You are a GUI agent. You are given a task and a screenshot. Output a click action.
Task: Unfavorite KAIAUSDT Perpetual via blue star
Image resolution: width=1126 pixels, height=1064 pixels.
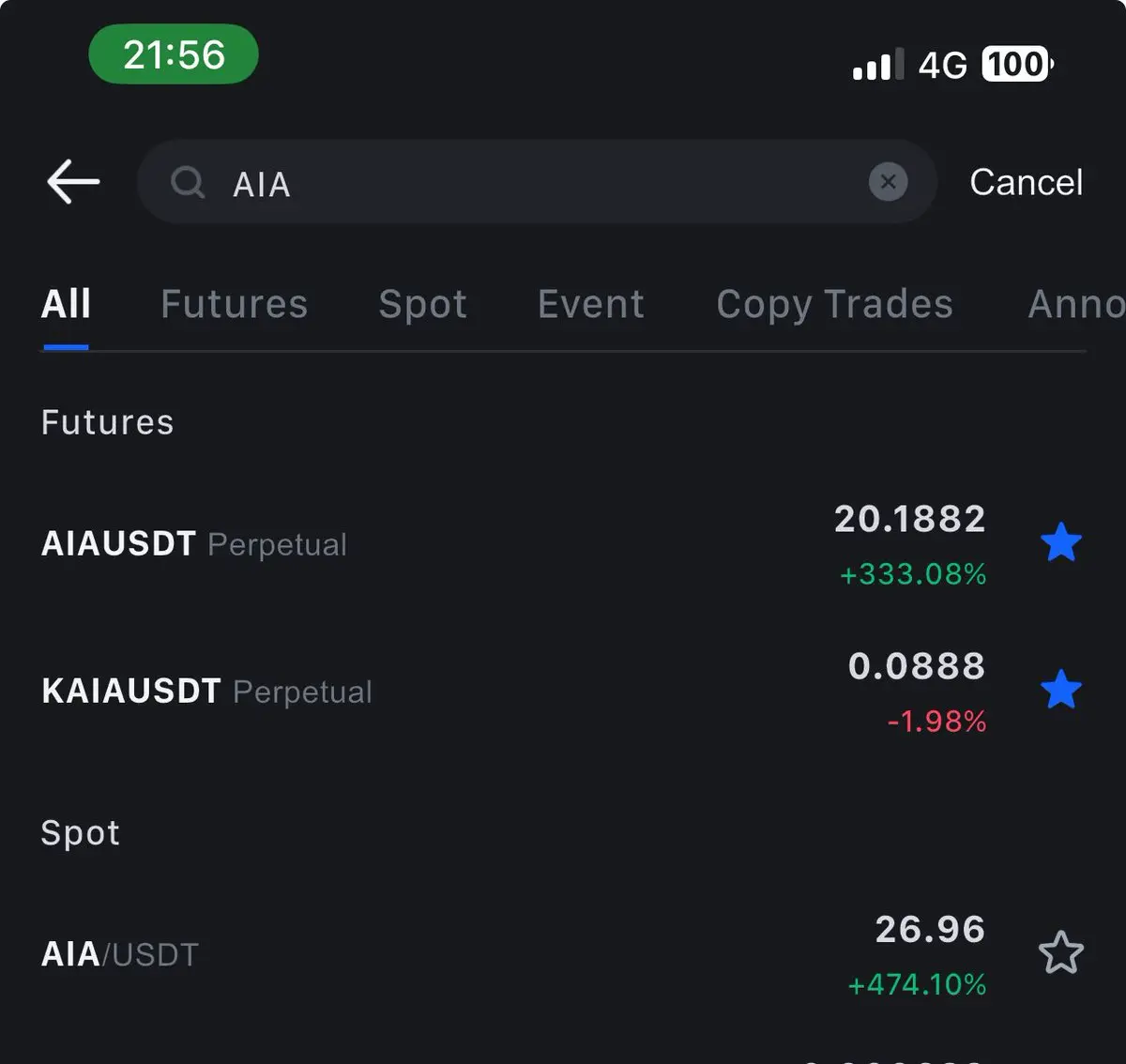click(1061, 690)
